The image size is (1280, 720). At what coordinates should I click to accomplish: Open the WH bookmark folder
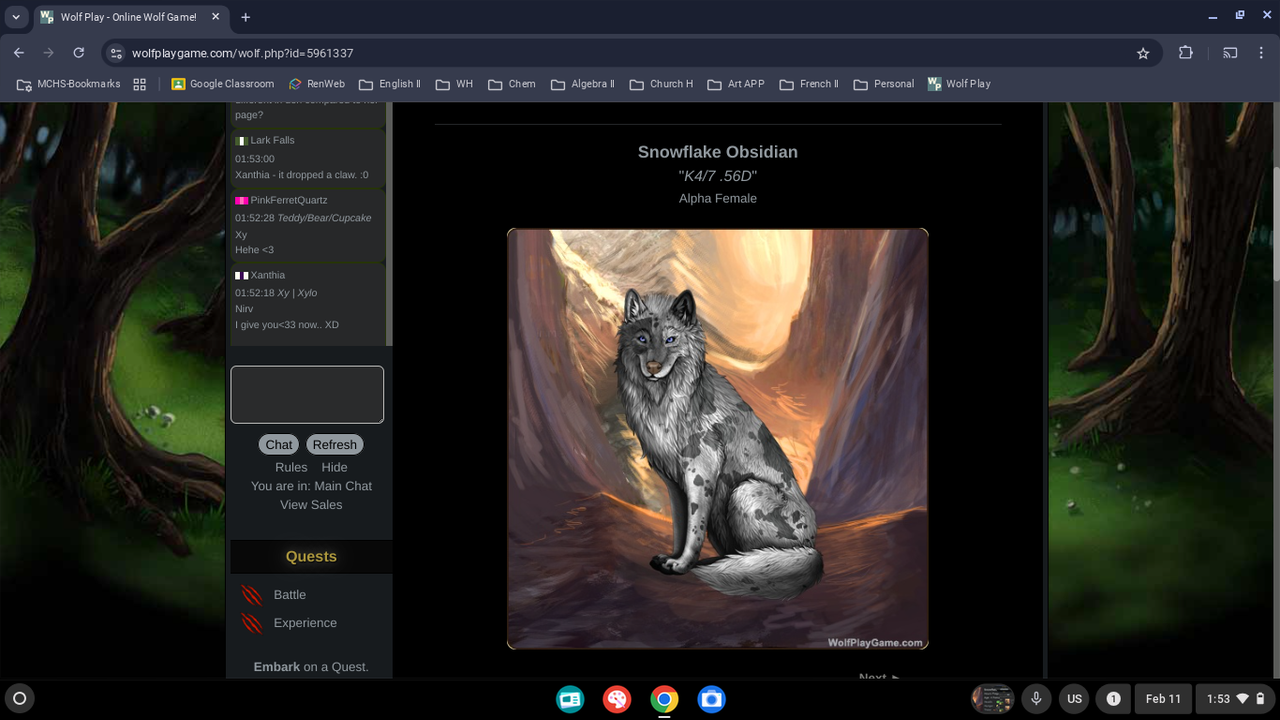pos(454,84)
